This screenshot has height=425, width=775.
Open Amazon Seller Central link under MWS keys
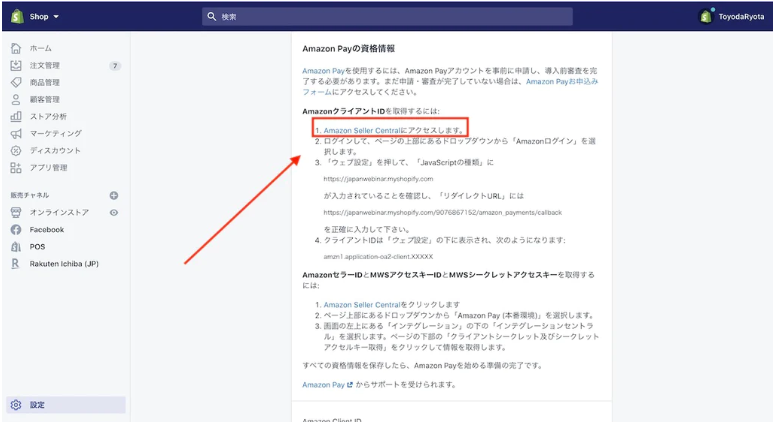click(x=362, y=304)
